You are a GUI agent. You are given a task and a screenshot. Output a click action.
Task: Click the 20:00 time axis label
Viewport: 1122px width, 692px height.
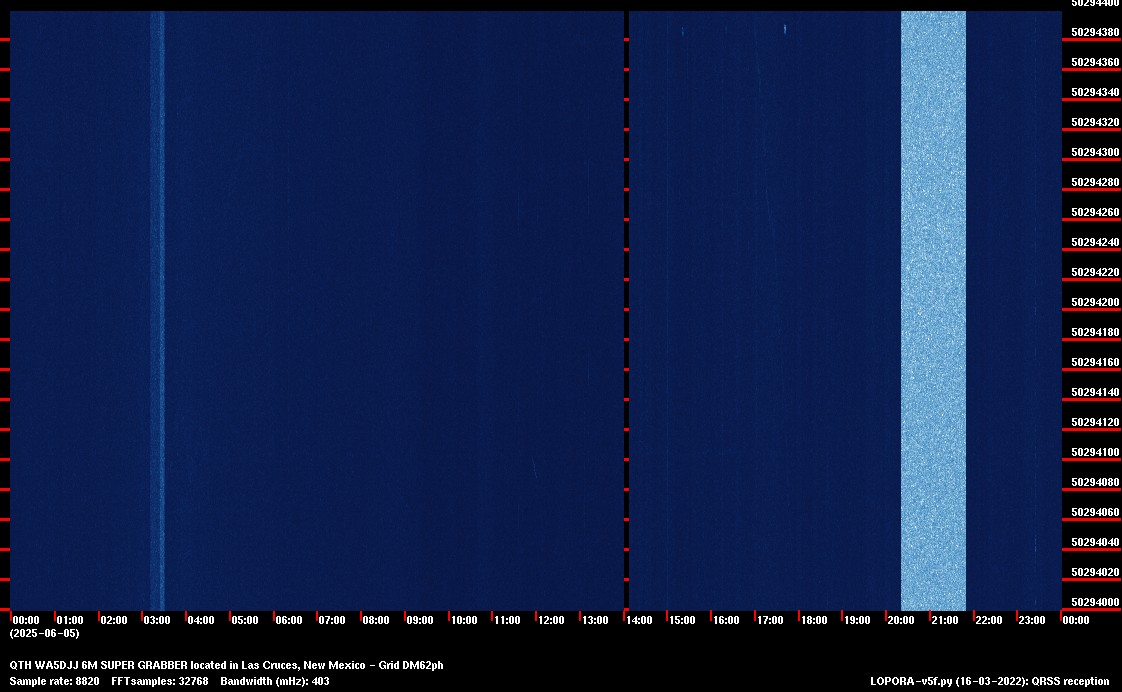click(x=901, y=620)
